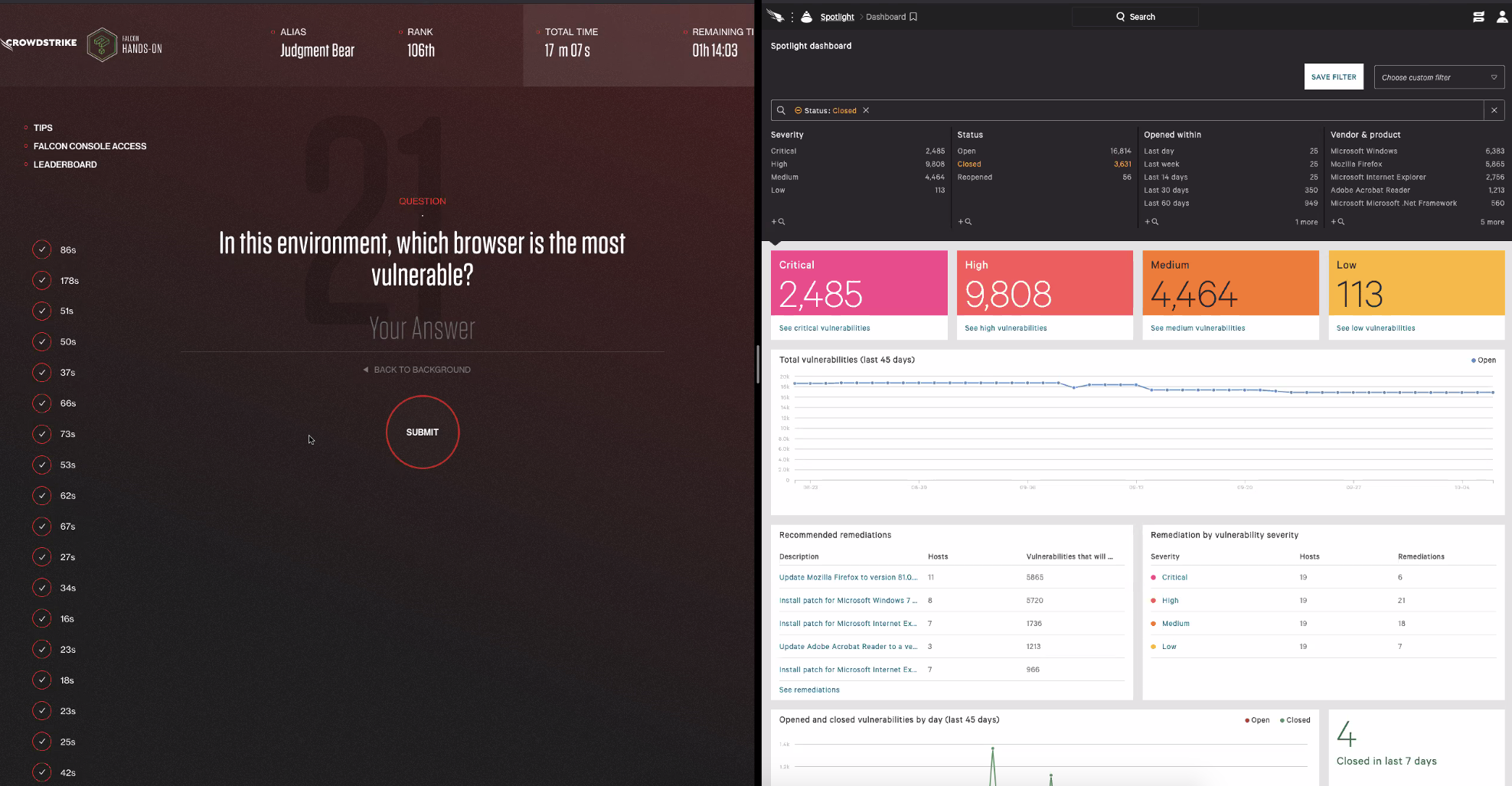This screenshot has height=786, width=1512.
Task: Click the Spotlight breadcrumb link
Action: (x=837, y=17)
